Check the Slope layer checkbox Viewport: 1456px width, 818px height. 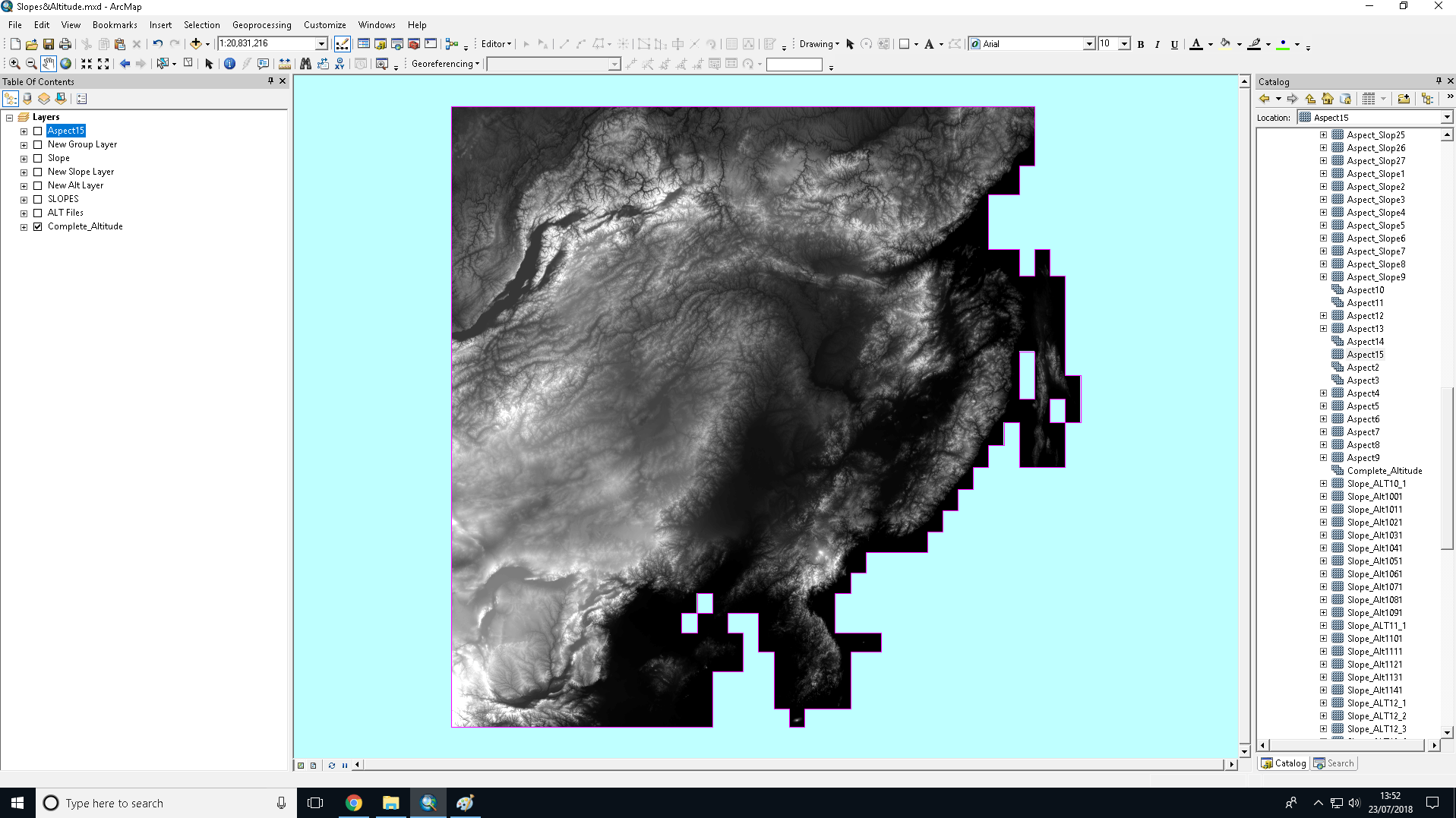pos(37,157)
